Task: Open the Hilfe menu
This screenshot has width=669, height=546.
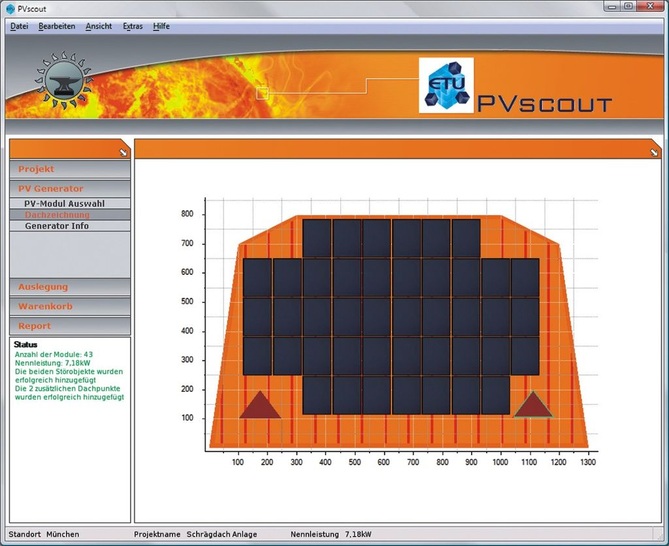Action: point(161,26)
